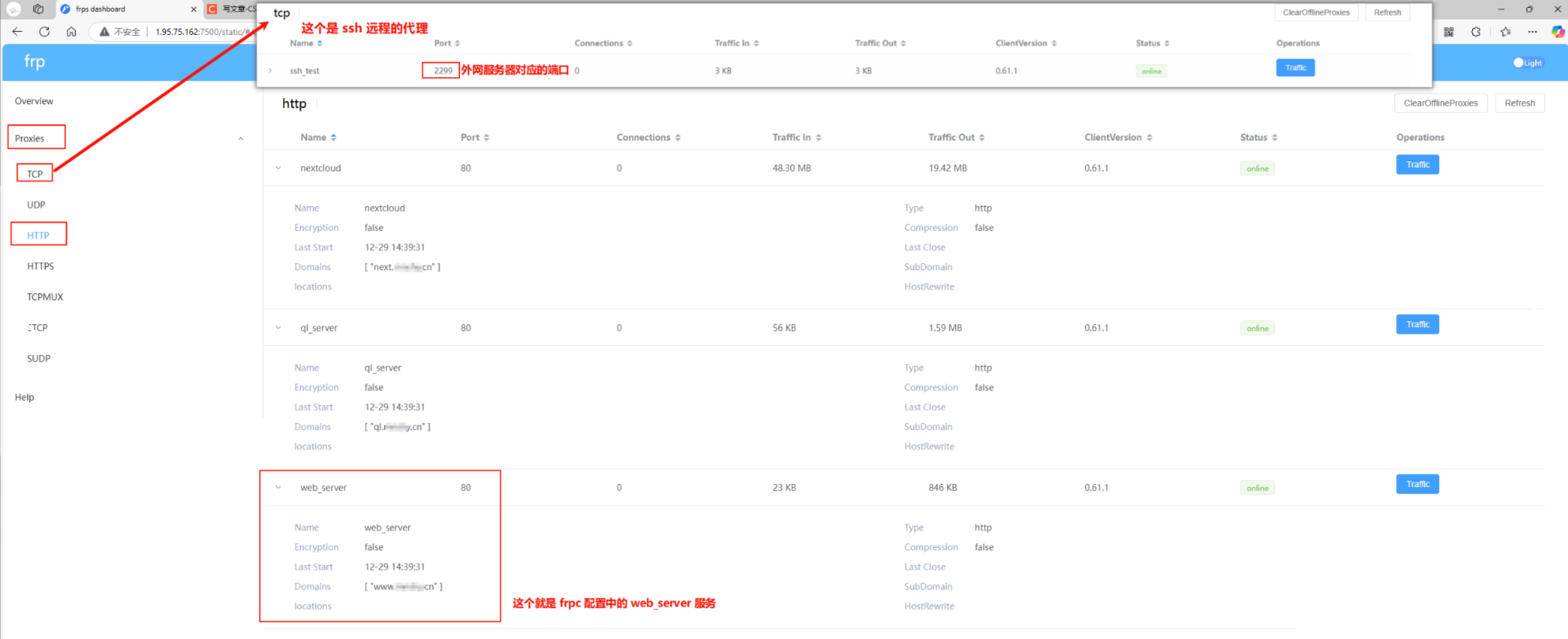Reload the page with the browser refresh icon
The height and width of the screenshot is (639, 1568).
click(44, 32)
